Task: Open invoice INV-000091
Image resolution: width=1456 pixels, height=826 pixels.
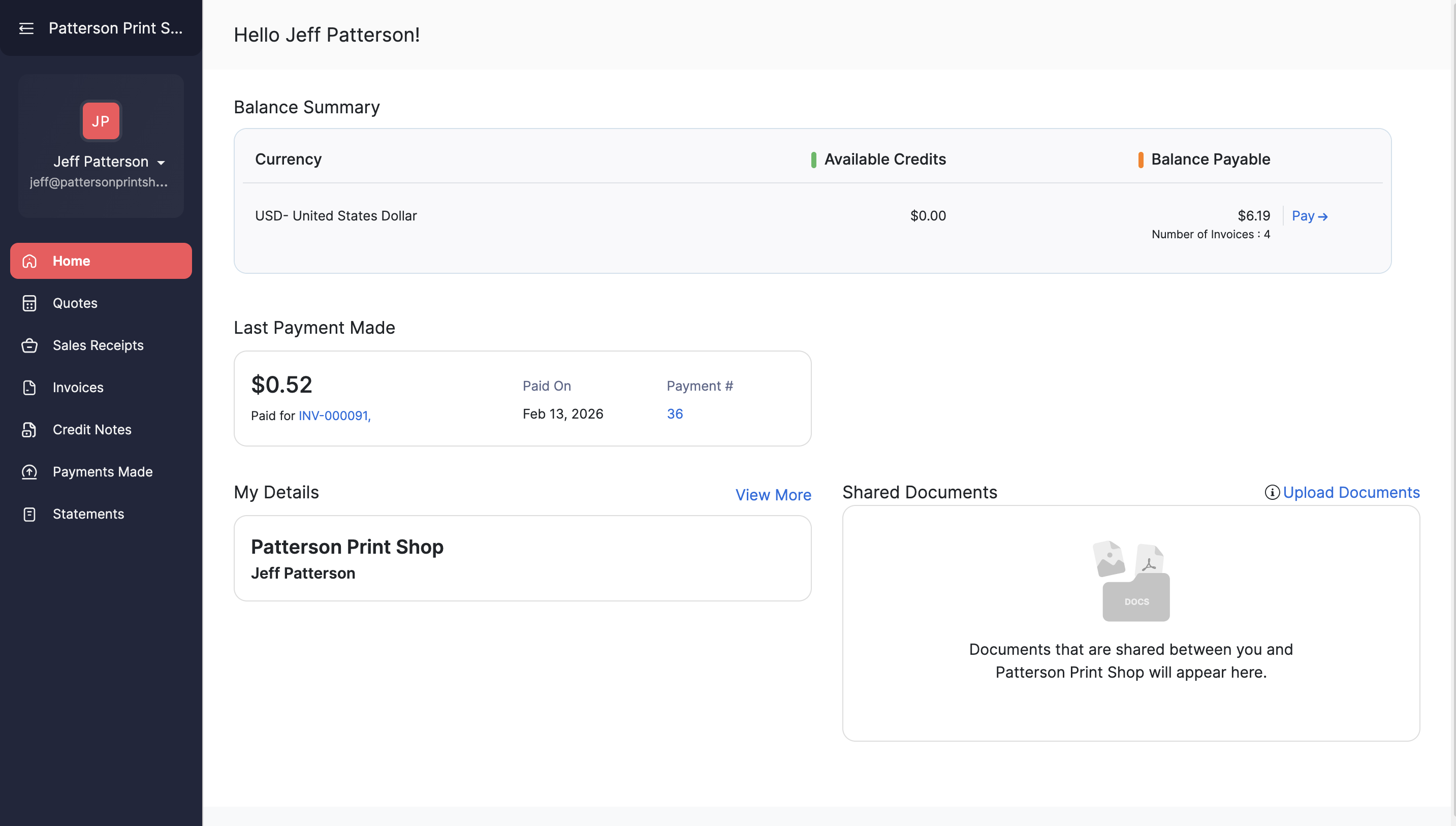Action: 333,415
